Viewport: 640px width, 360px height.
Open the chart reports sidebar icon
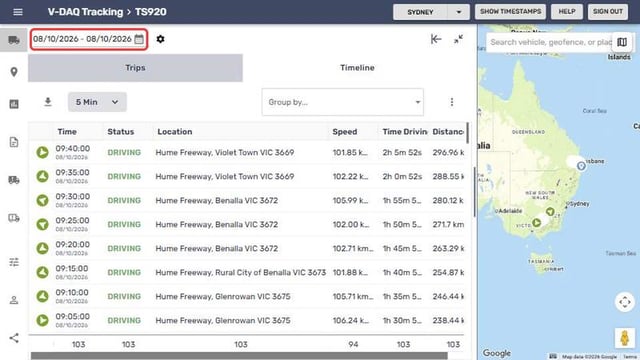tap(14, 104)
